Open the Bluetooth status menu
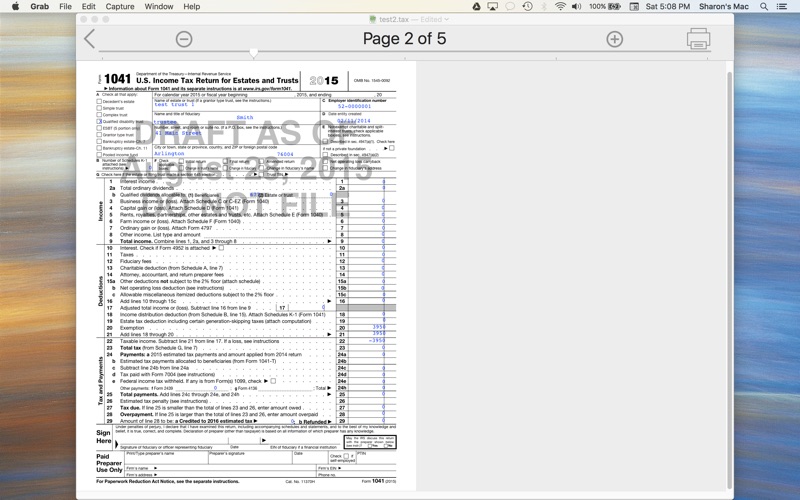The image size is (800, 500). click(544, 6)
